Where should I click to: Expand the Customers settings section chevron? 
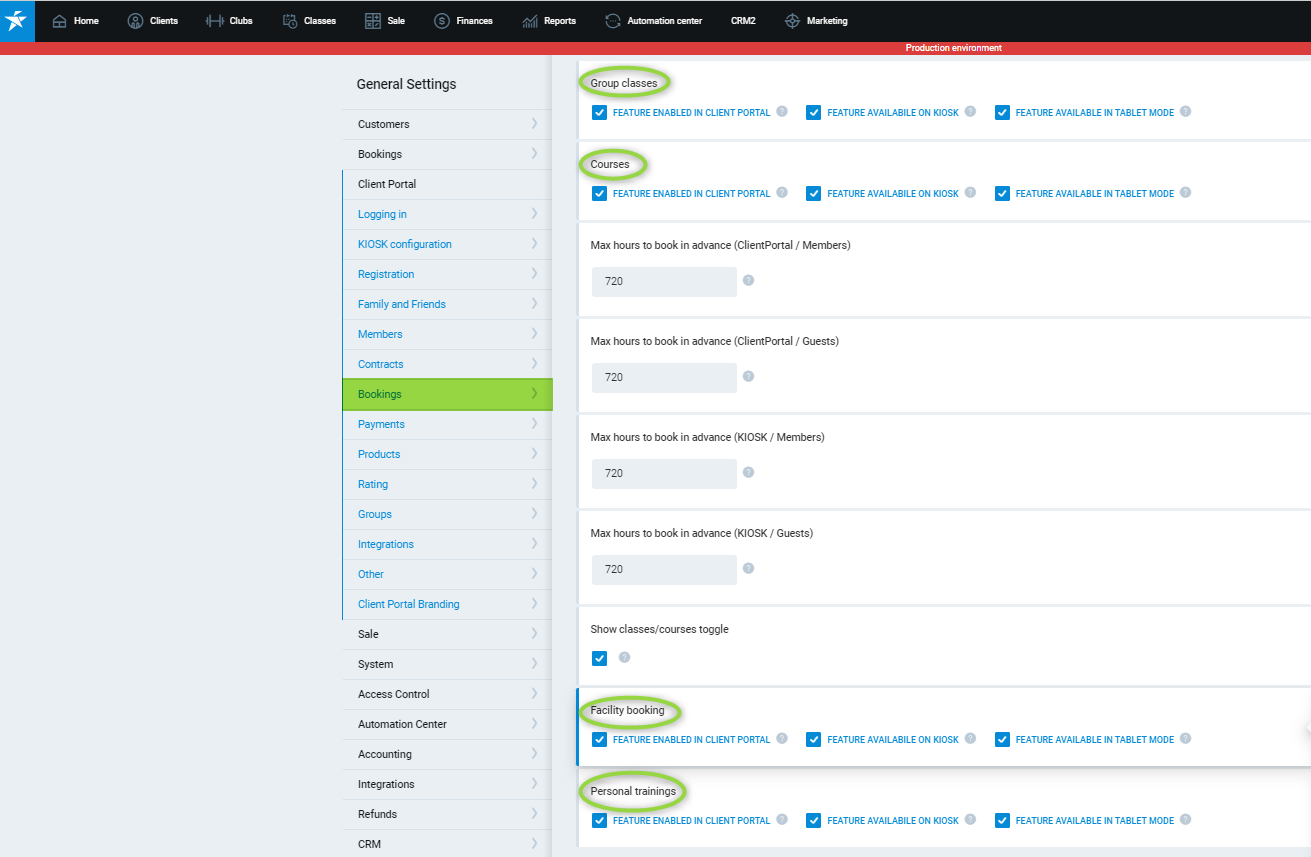click(534, 124)
